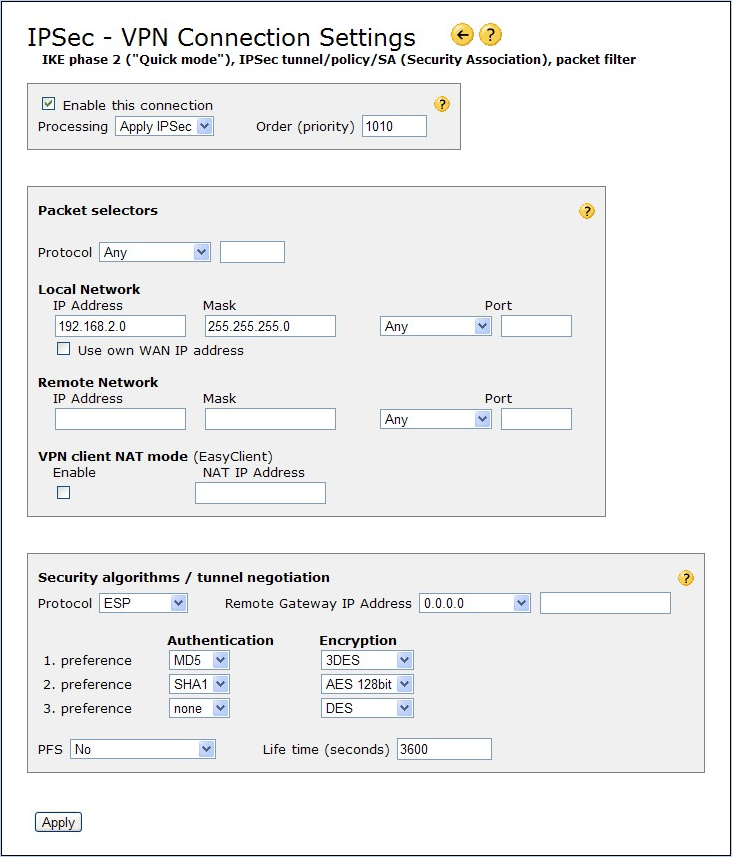Click the Life time (seconds) field
This screenshot has width=732, height=857.
click(x=444, y=749)
